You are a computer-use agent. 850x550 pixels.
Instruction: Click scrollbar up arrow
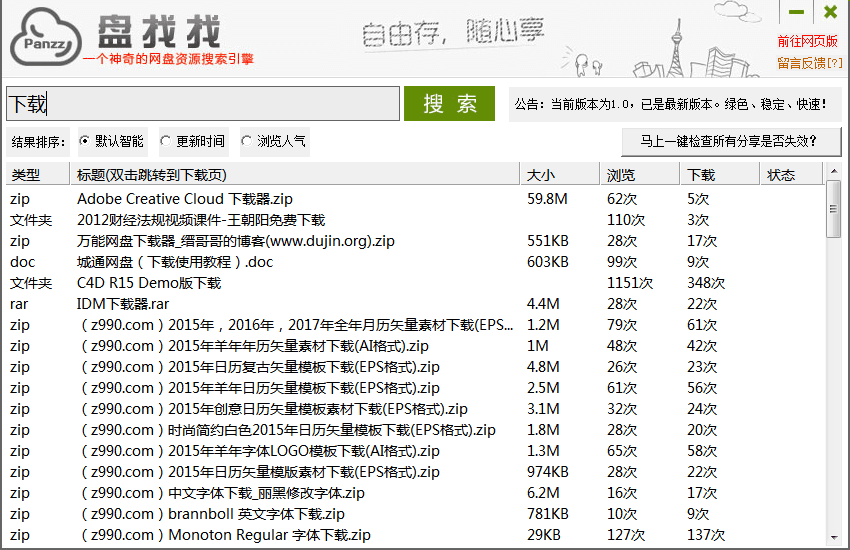834,171
